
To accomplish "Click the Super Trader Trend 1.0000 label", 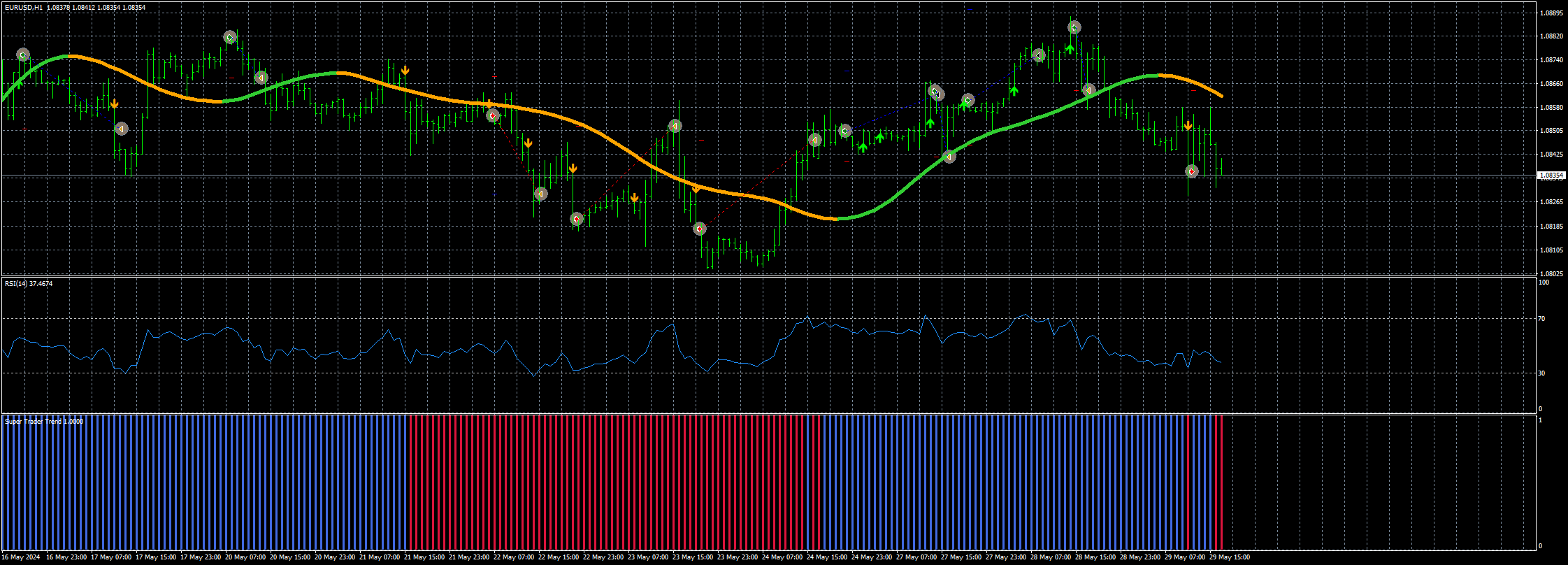I will (x=44, y=421).
